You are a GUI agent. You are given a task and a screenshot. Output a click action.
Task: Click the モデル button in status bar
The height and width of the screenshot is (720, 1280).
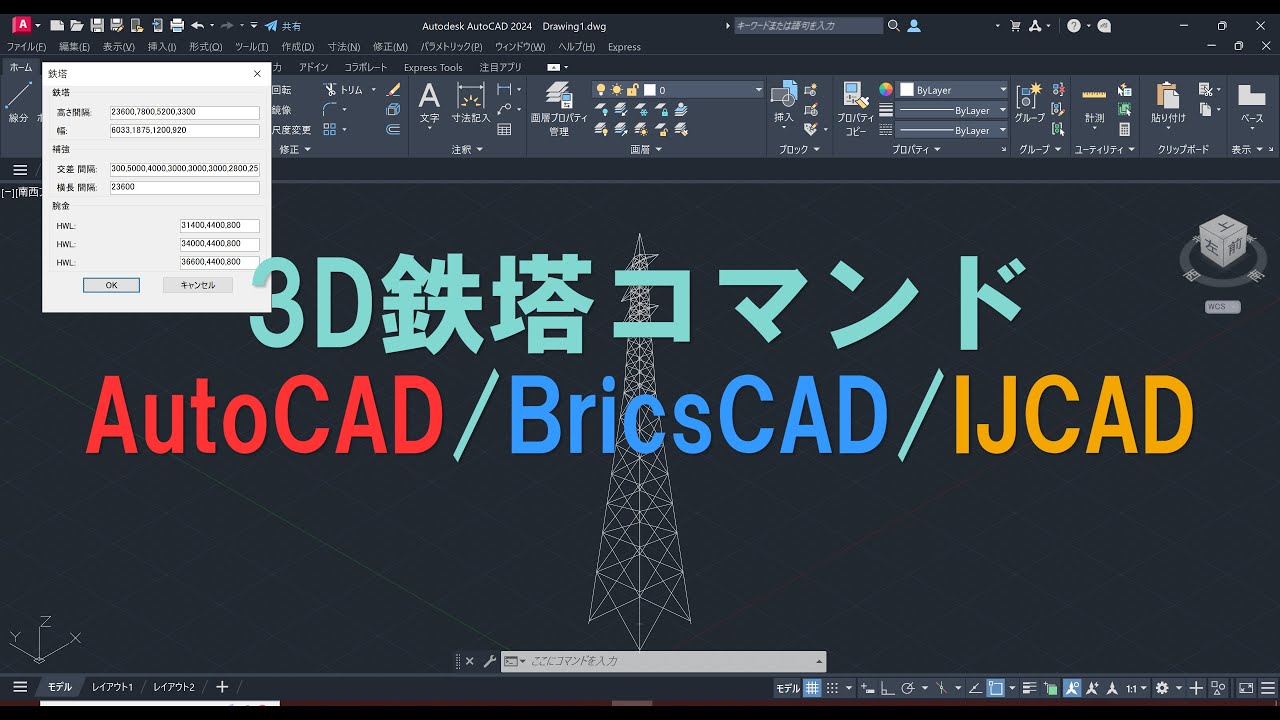[x=788, y=688]
